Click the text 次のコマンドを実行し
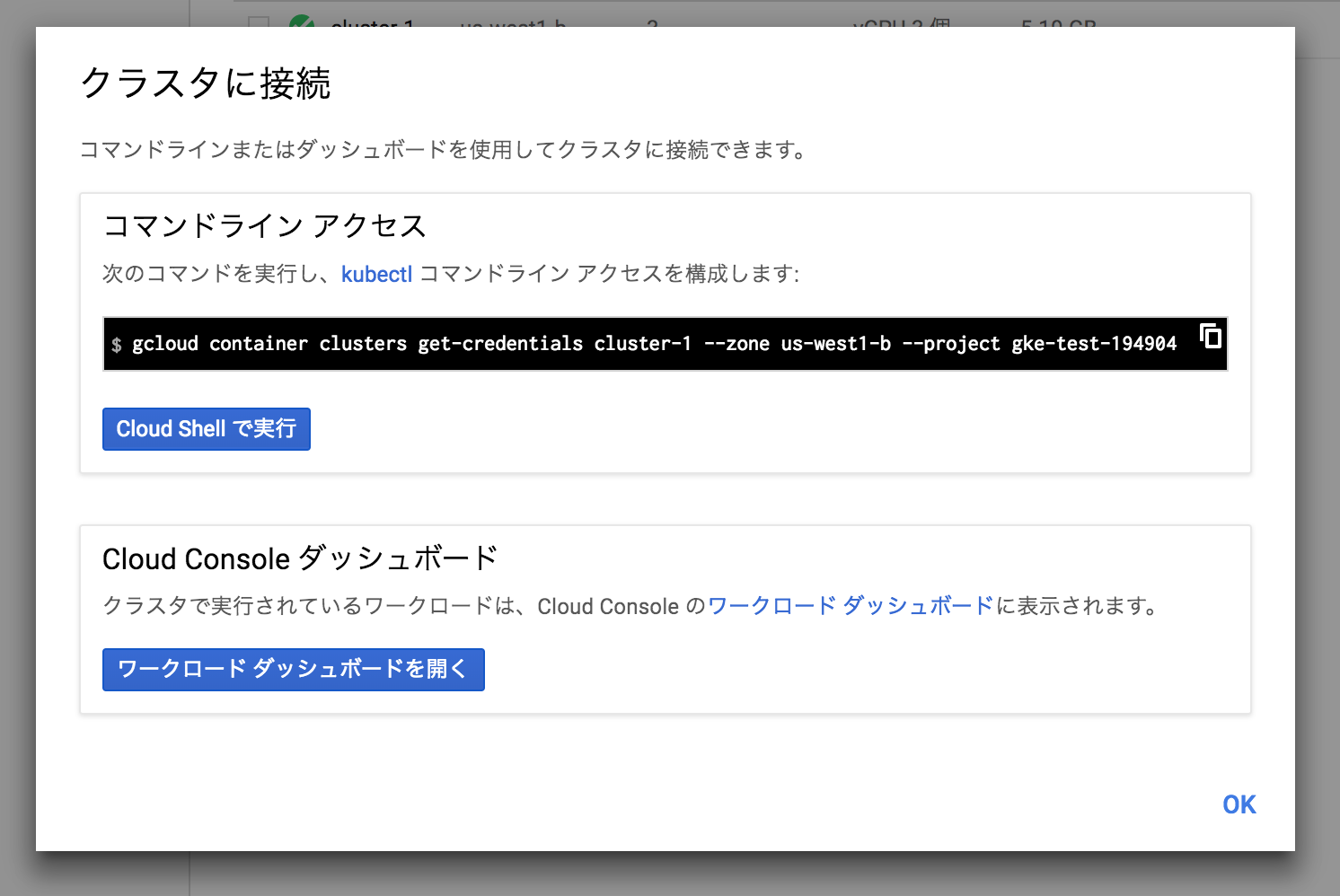Viewport: 1340px width, 896px height. (210, 274)
